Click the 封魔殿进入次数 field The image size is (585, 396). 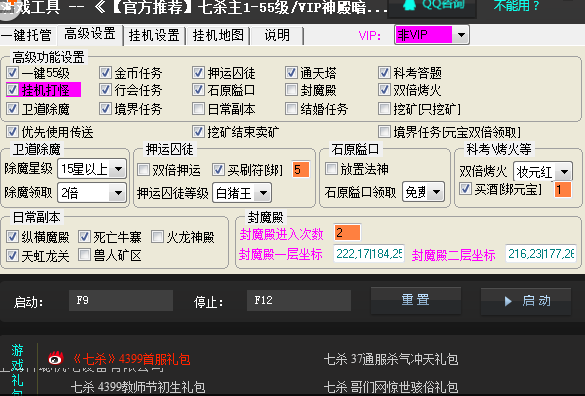click(347, 233)
